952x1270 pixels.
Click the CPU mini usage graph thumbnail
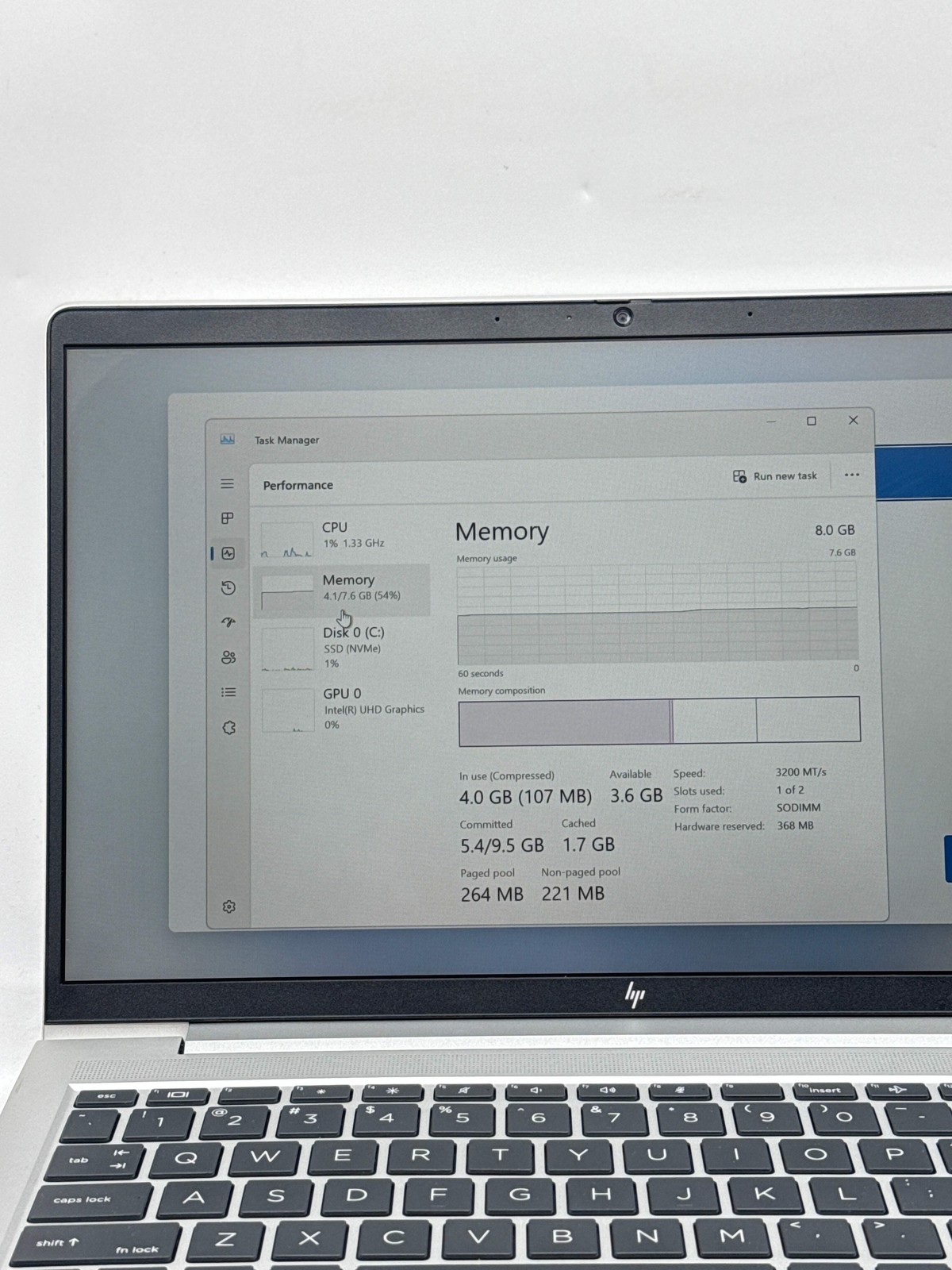point(287,539)
